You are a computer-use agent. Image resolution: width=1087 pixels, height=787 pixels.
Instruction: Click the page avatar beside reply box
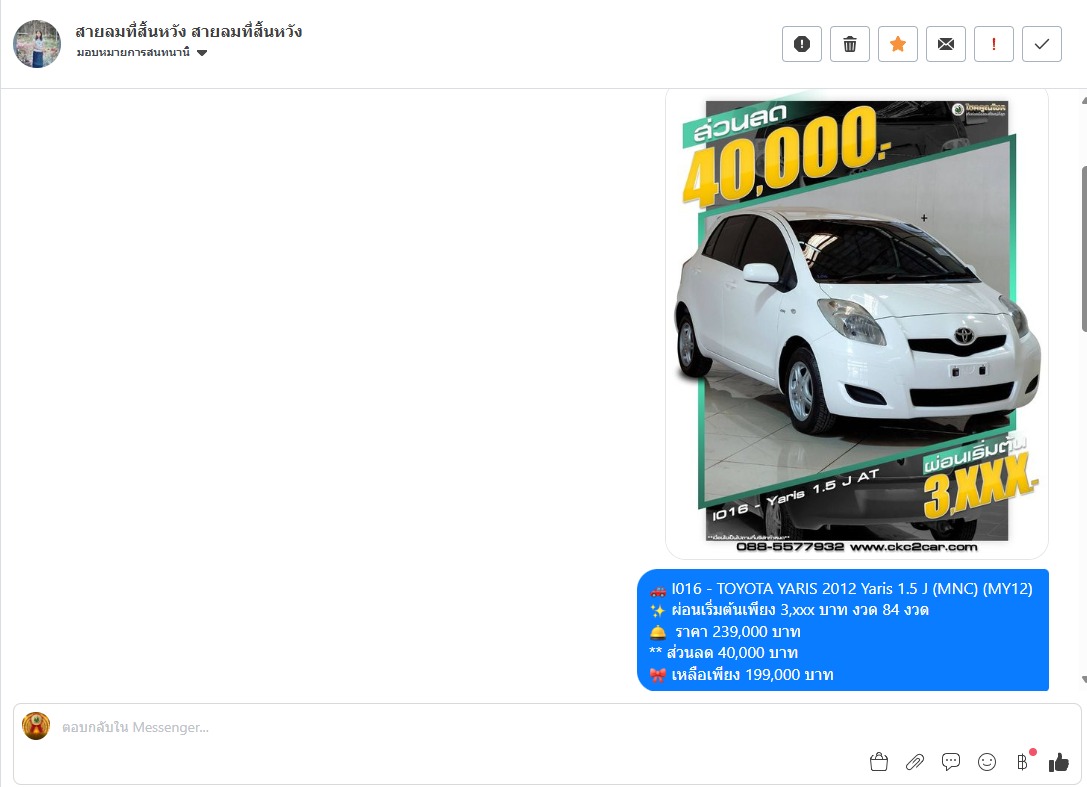(x=36, y=726)
